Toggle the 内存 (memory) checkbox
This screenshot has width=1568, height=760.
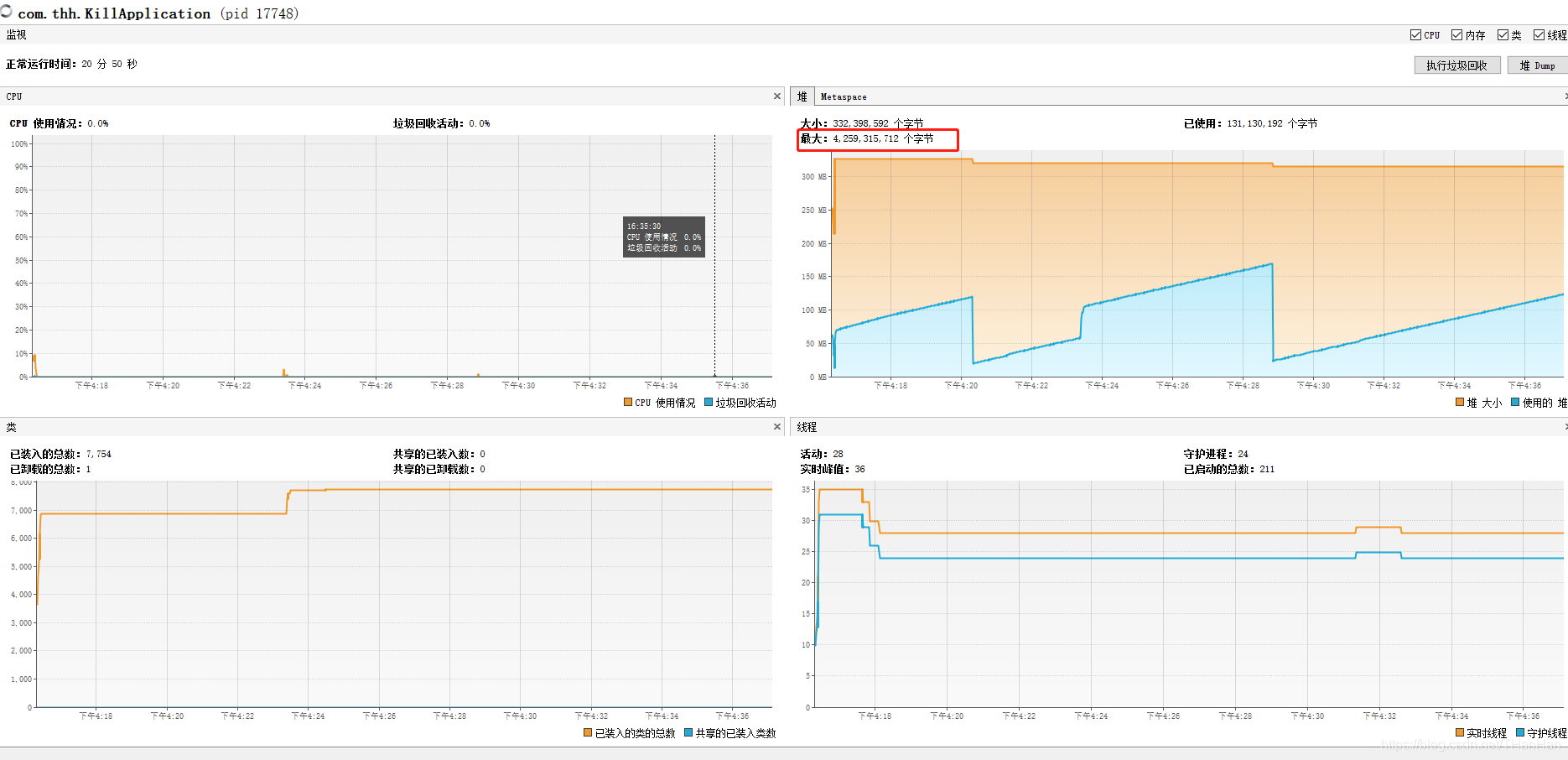(1457, 35)
